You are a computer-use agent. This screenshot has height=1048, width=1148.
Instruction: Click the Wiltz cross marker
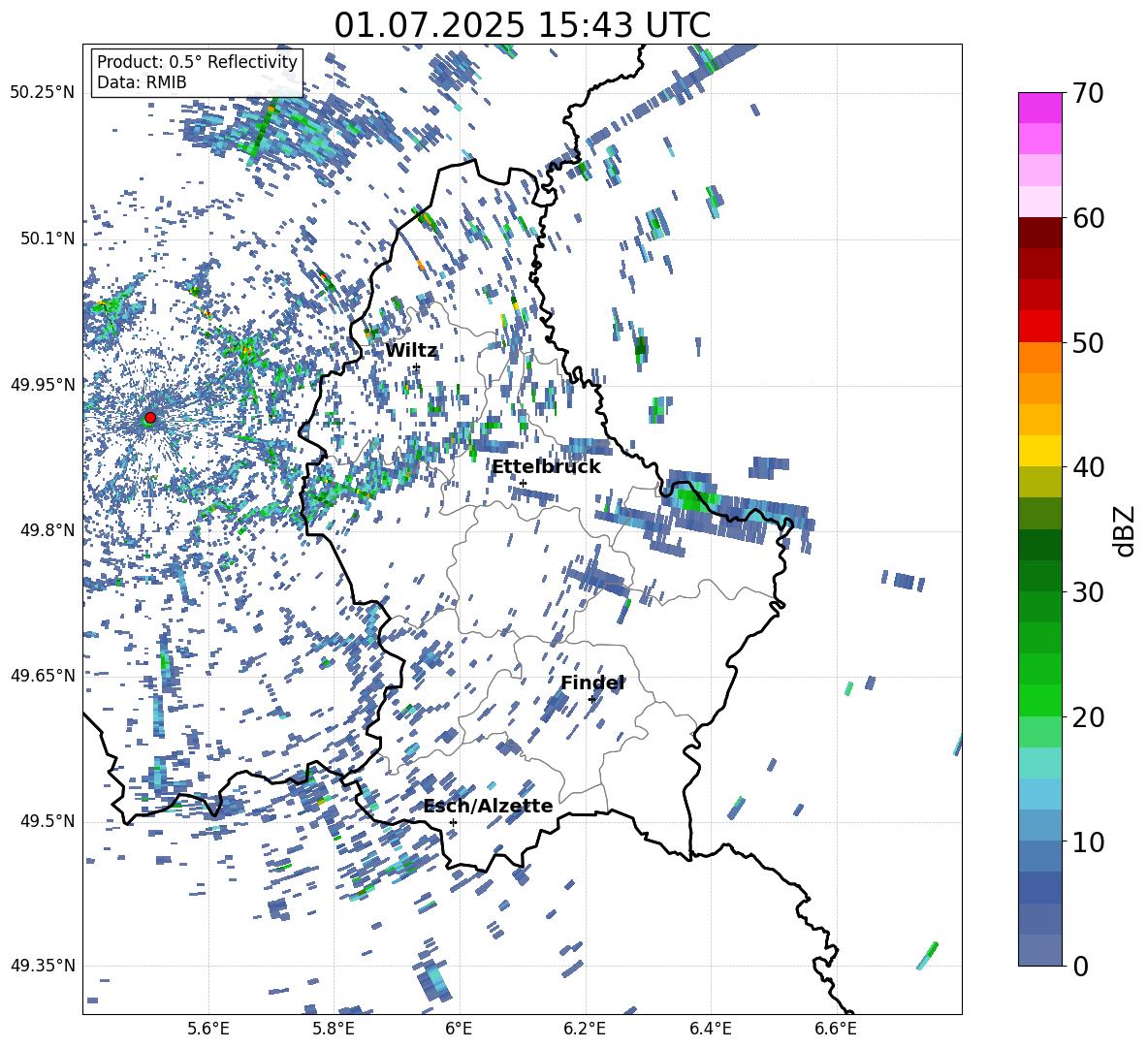(x=417, y=367)
